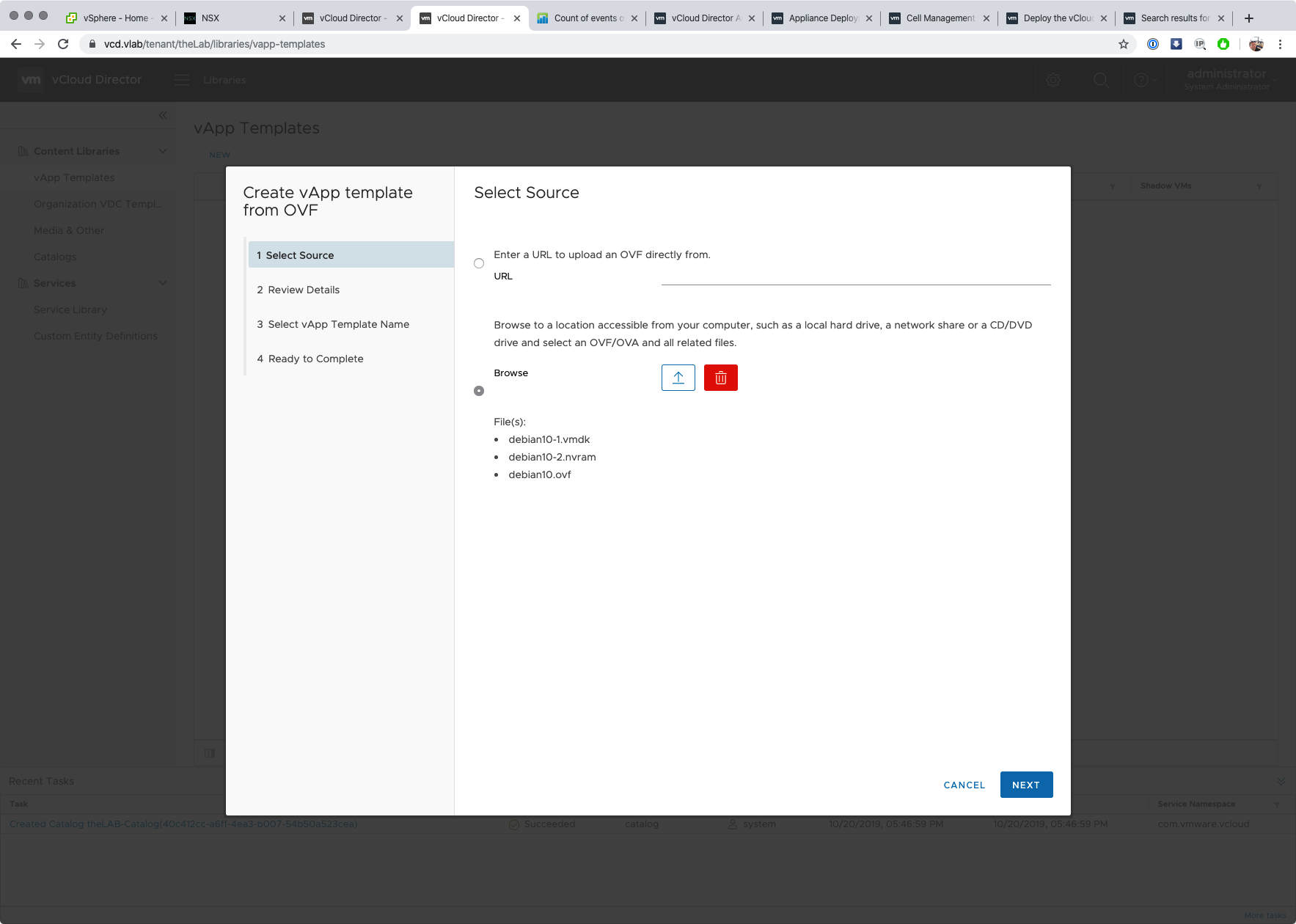The width and height of the screenshot is (1296, 924).
Task: Open Custom Entity Definitions in sidebar
Action: coord(95,336)
